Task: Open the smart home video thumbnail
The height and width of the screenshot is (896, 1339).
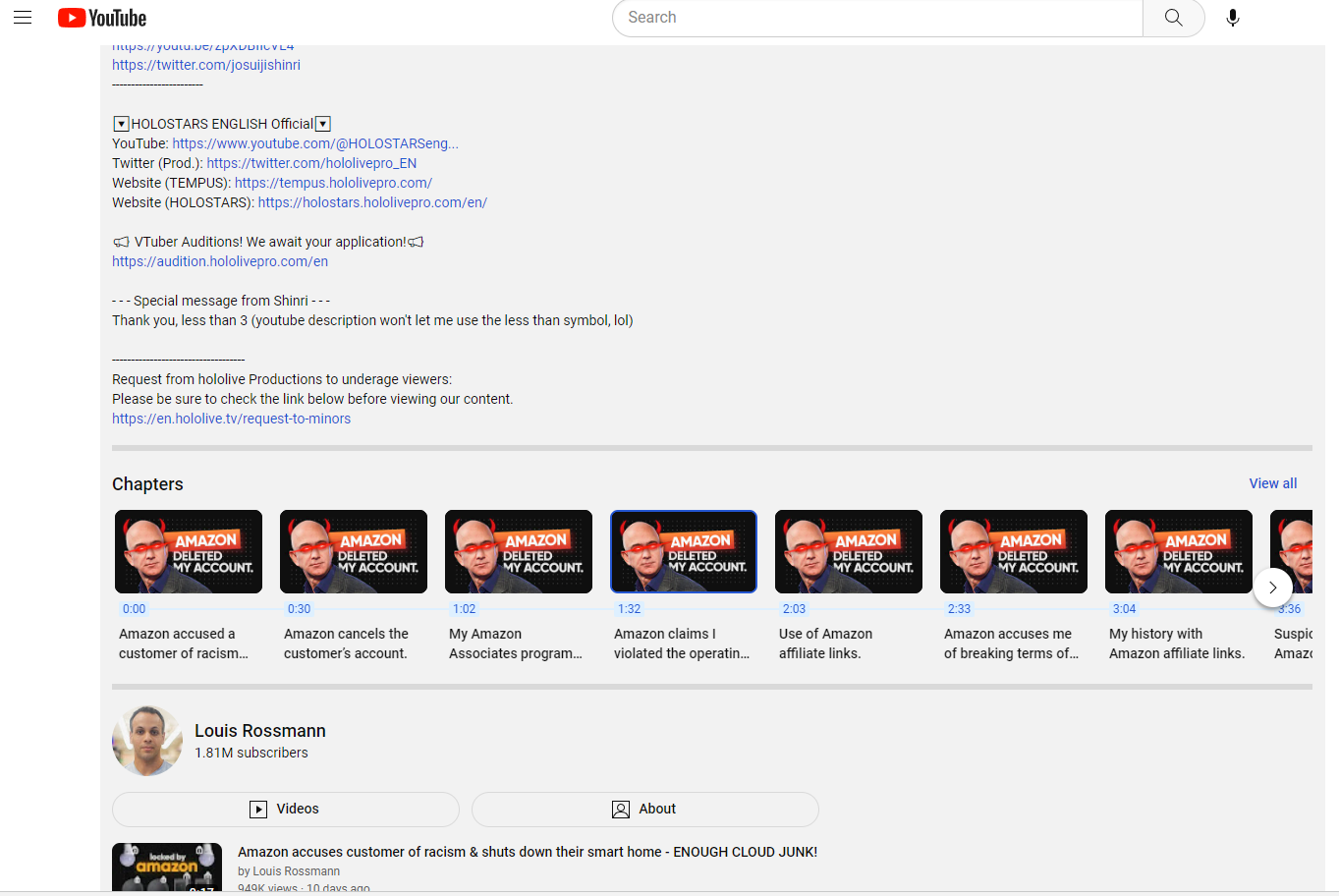Action: click(x=167, y=868)
